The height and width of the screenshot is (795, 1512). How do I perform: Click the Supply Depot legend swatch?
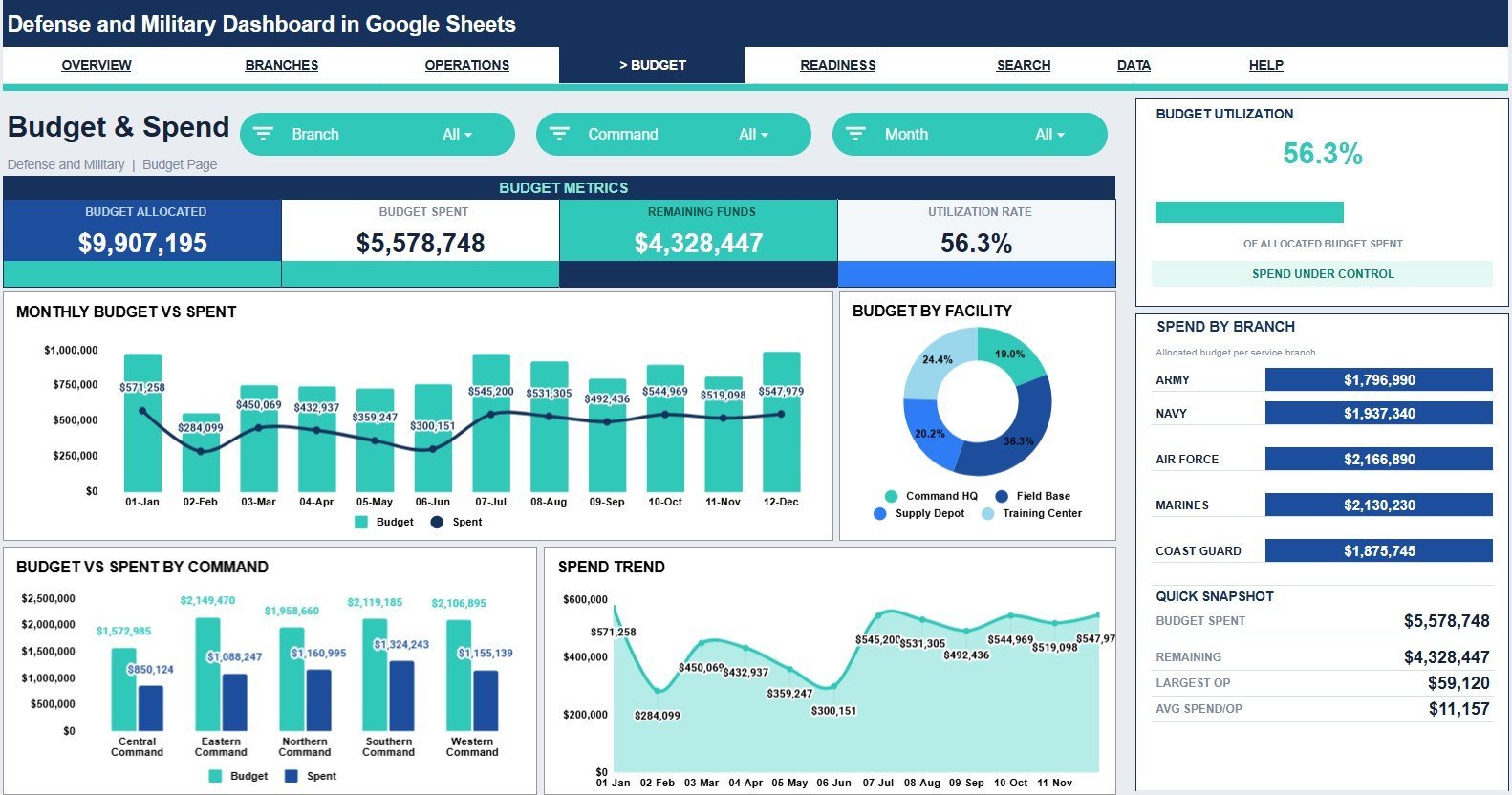point(880,513)
